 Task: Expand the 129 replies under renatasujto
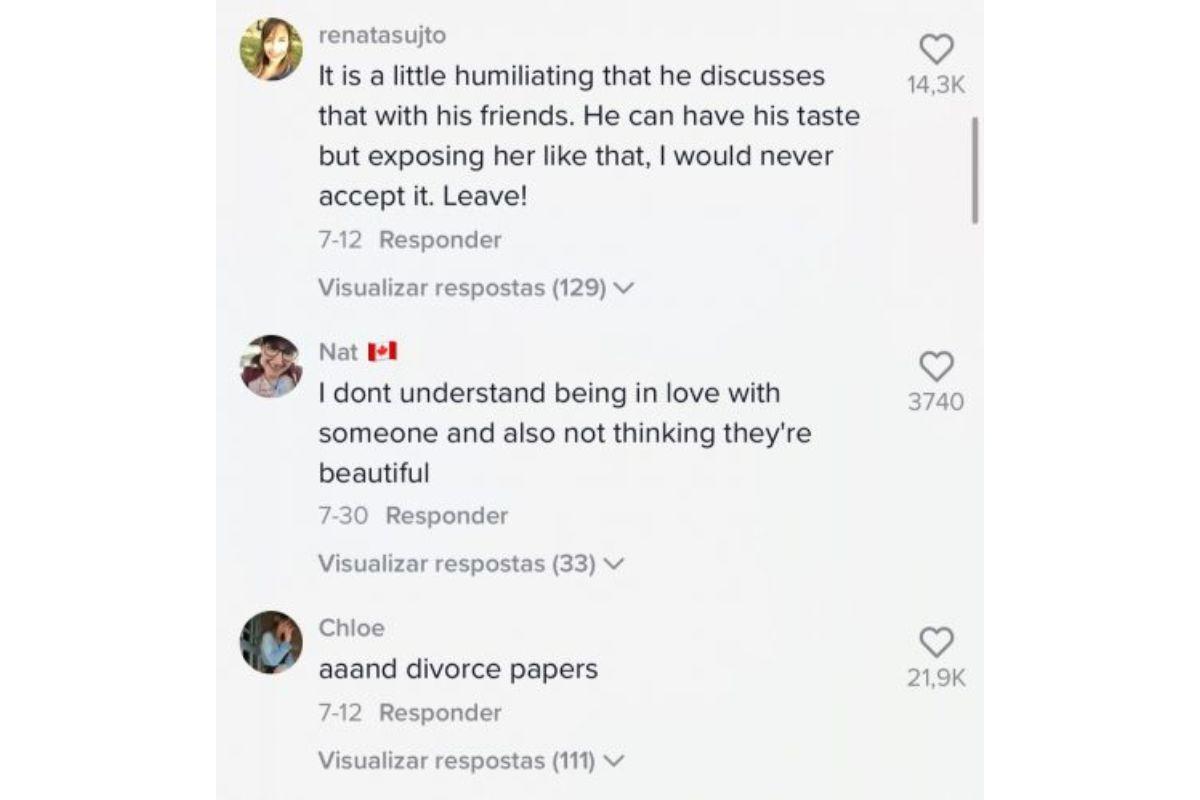click(476, 288)
